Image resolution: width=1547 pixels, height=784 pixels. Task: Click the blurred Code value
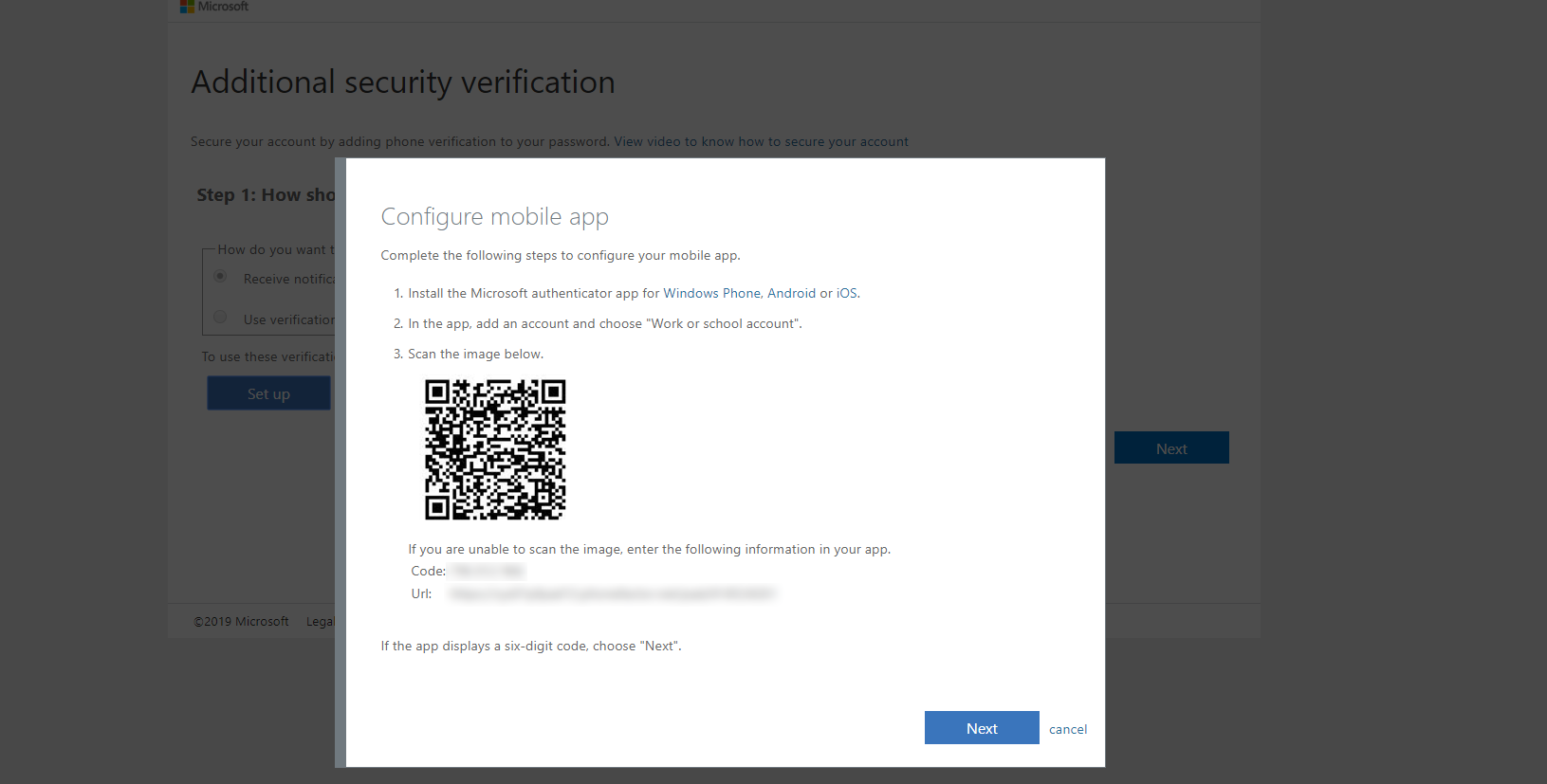click(x=487, y=571)
